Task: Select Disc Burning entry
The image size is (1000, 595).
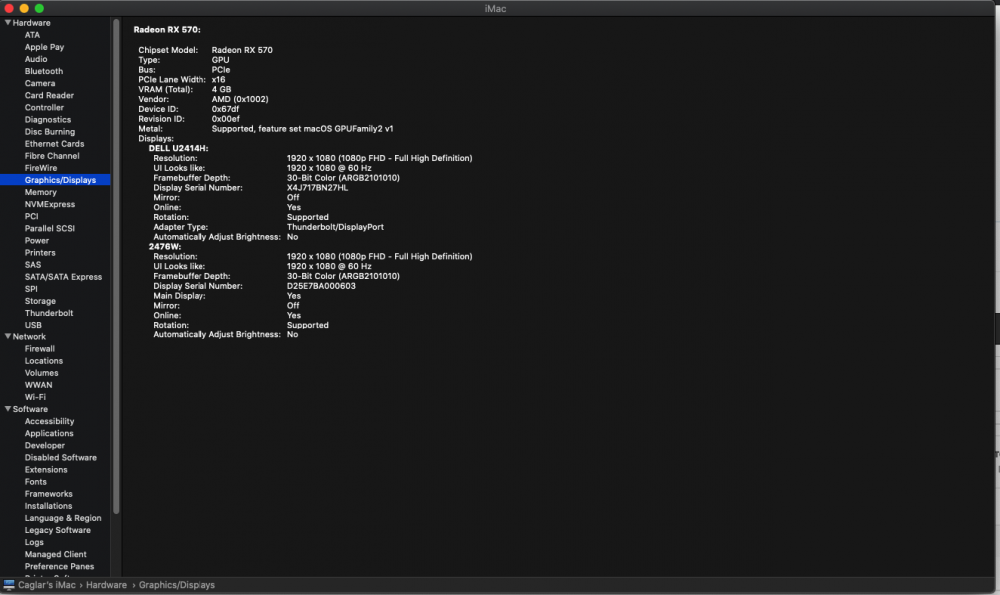Action: pos(50,132)
